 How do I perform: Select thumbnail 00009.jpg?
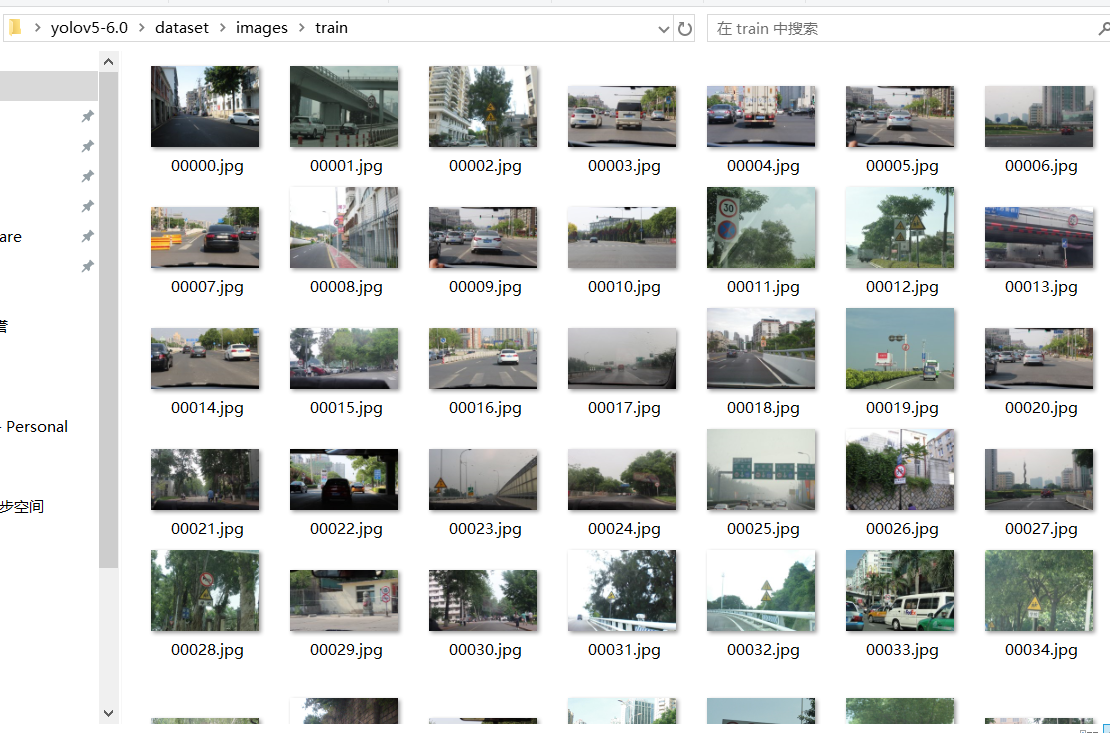tap(483, 237)
